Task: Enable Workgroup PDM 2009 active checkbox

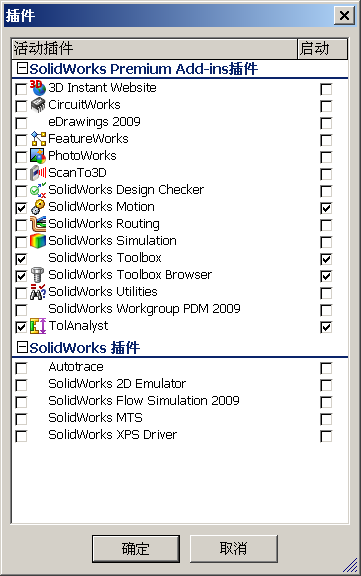Action: [x=21, y=310]
